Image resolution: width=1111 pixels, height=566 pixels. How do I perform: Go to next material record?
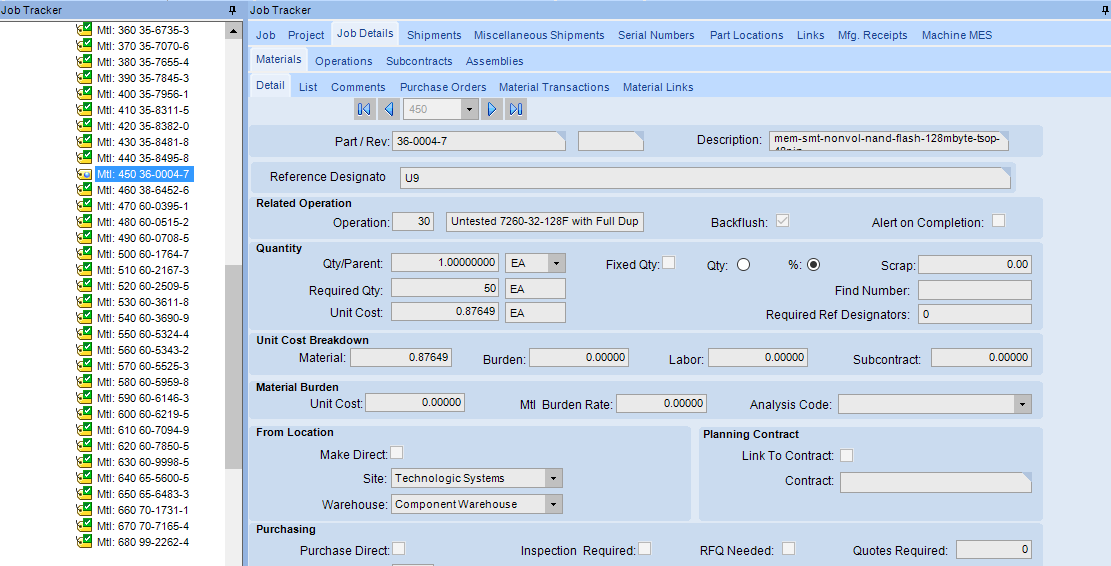[492, 109]
